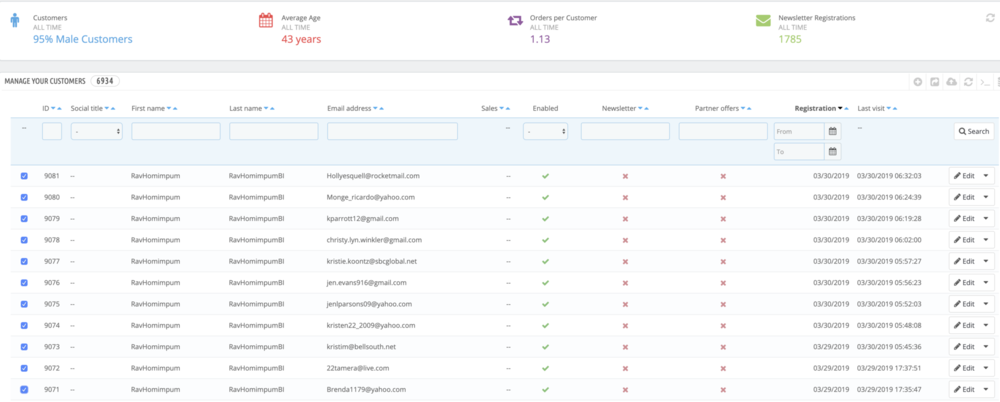Click the 95% Male Customers value
The image size is (1000, 402).
[x=83, y=40]
